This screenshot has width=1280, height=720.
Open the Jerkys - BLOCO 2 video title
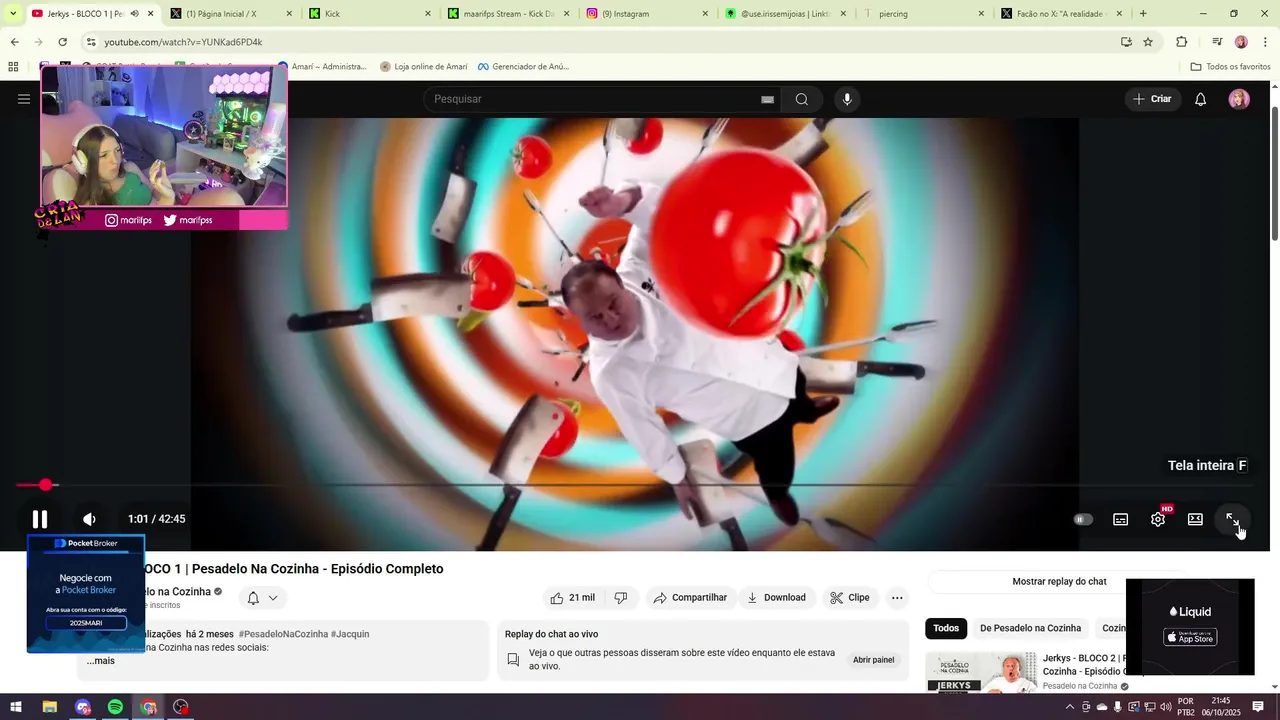click(1085, 664)
